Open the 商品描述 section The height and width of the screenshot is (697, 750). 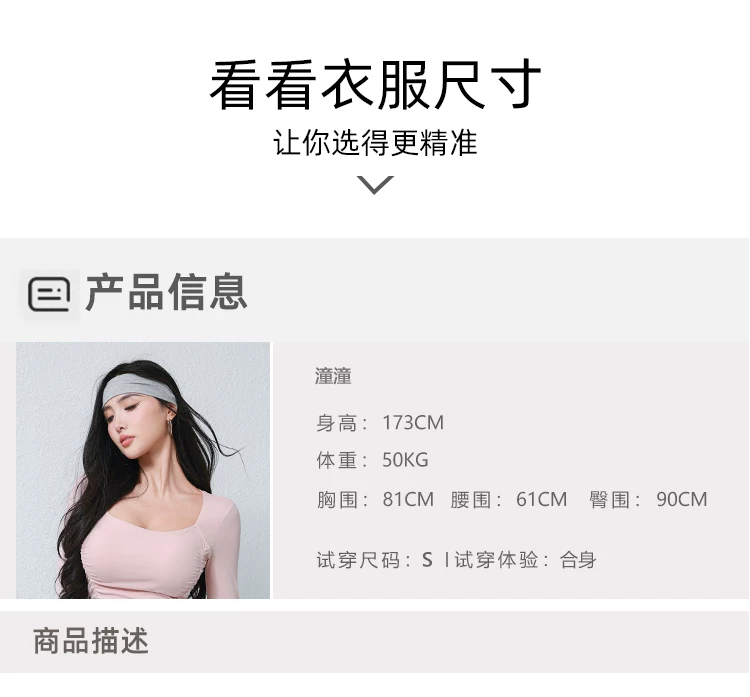90,641
